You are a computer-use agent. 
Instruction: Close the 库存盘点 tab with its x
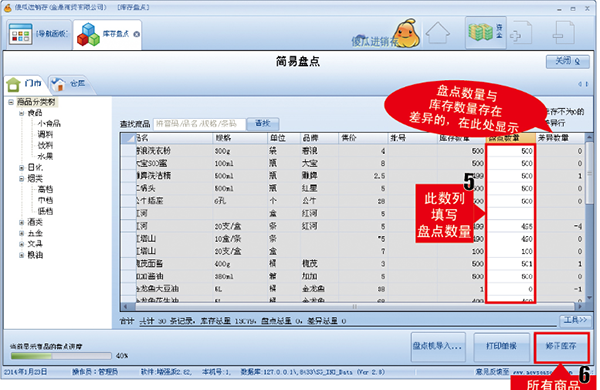click(137, 34)
